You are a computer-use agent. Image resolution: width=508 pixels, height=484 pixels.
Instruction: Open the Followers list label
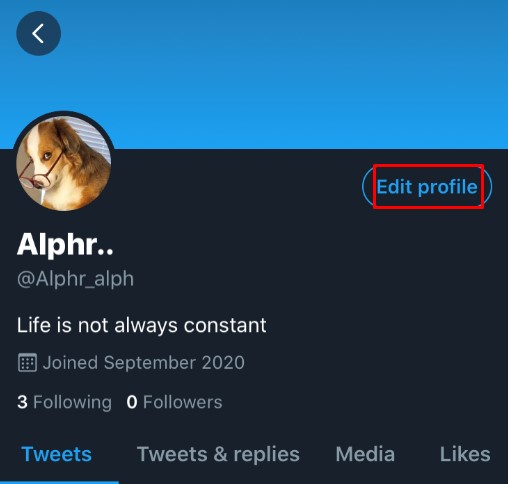pos(183,402)
